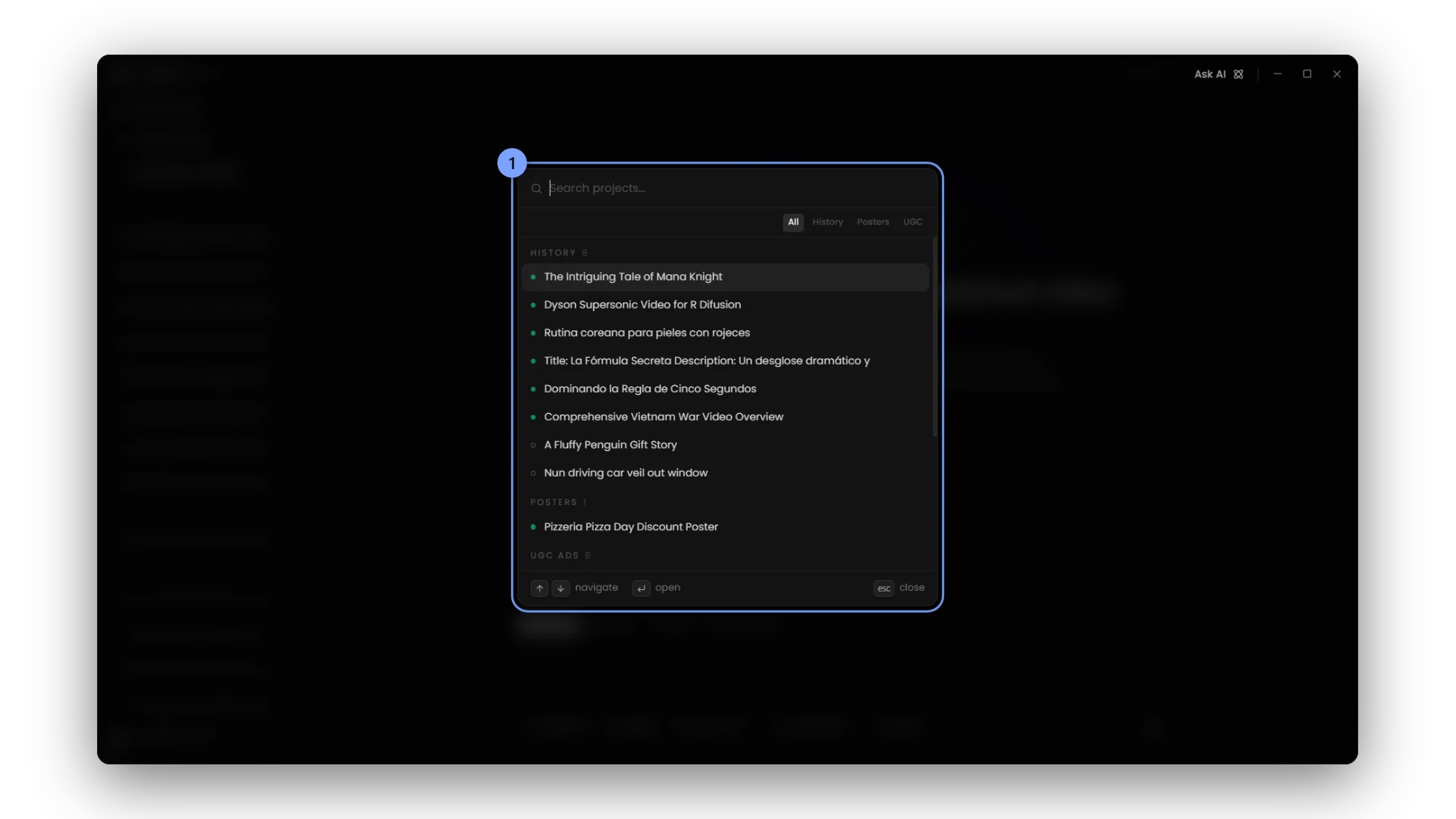Minimize the application window
This screenshot has height=819, width=1456.
(x=1278, y=74)
